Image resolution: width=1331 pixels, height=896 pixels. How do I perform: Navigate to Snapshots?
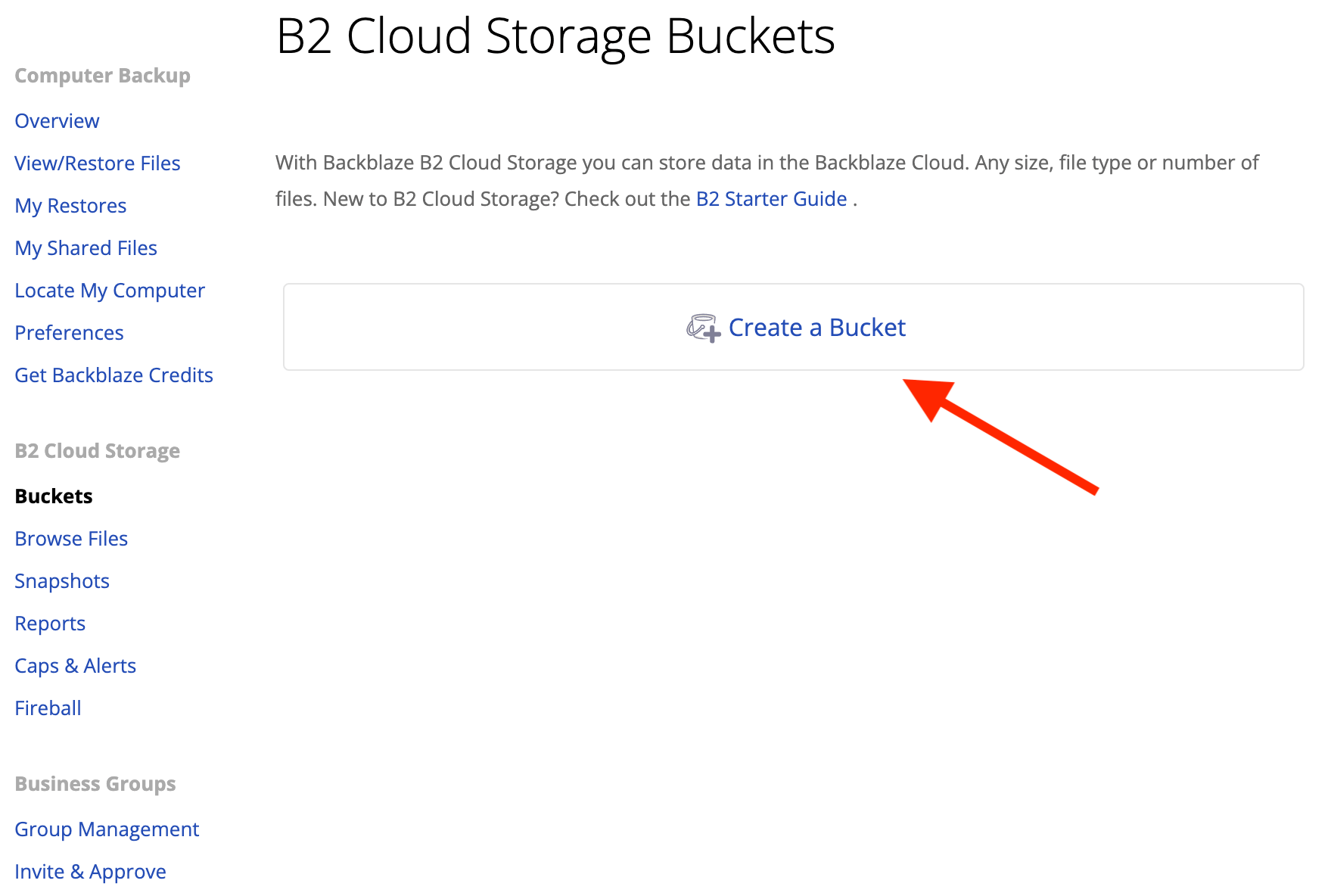(x=61, y=580)
